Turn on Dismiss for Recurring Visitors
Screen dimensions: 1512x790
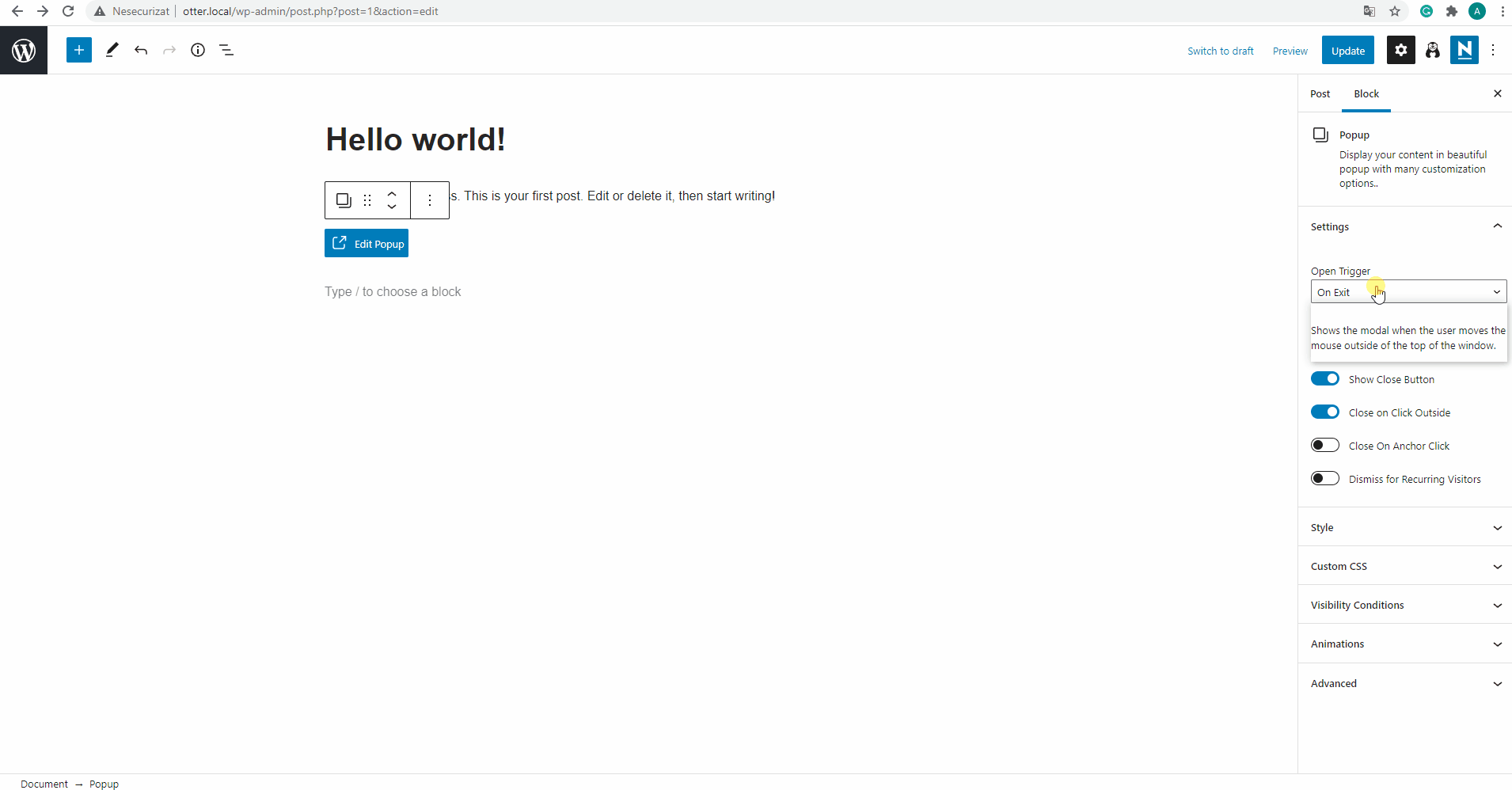click(1324, 478)
